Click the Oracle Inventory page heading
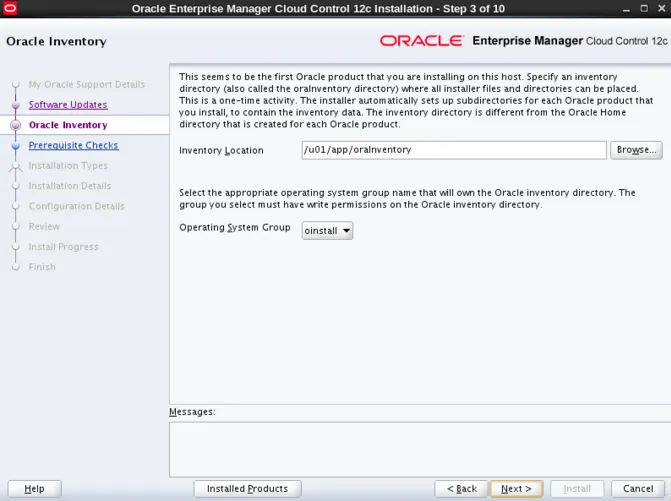 [x=56, y=42]
